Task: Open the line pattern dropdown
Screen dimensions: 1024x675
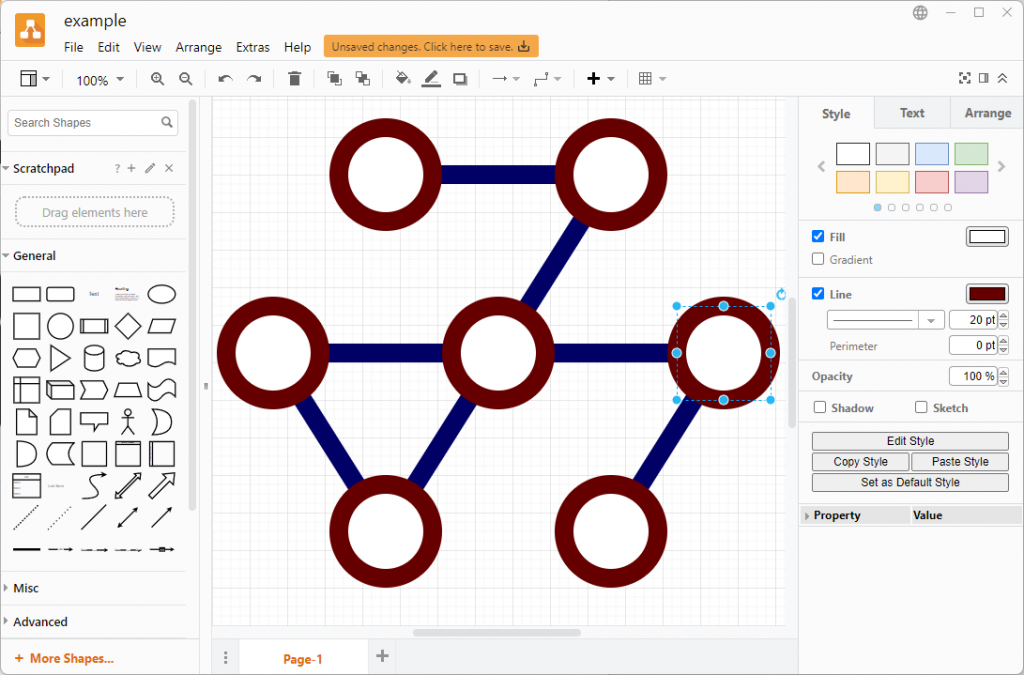Action: (885, 320)
